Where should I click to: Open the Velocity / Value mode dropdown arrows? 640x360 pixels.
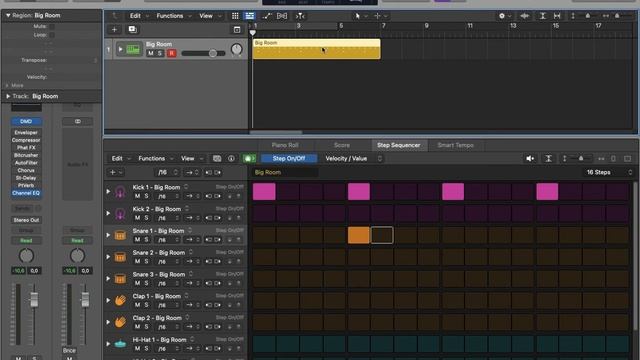(380, 158)
